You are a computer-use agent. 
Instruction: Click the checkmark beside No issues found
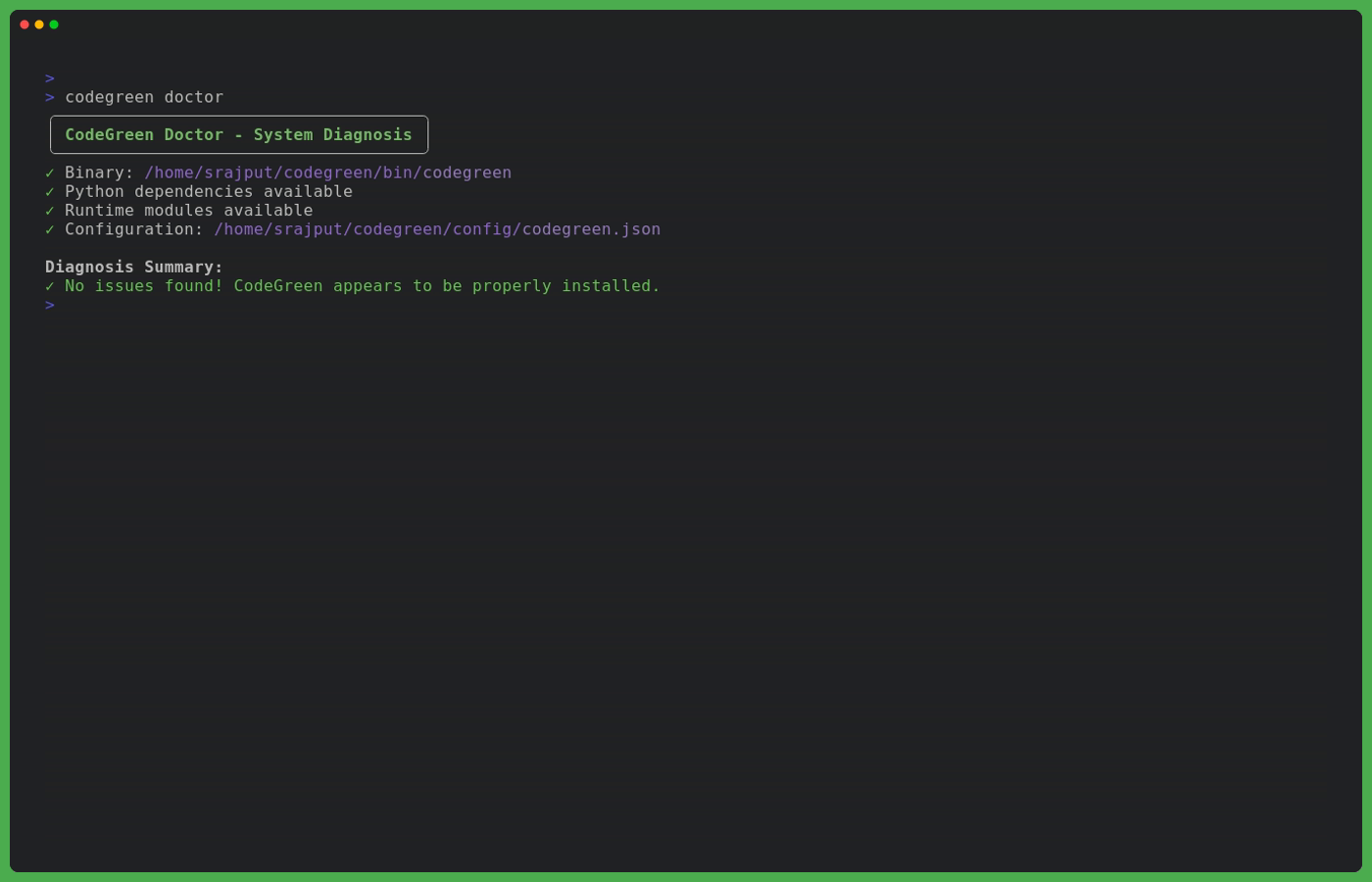click(50, 286)
